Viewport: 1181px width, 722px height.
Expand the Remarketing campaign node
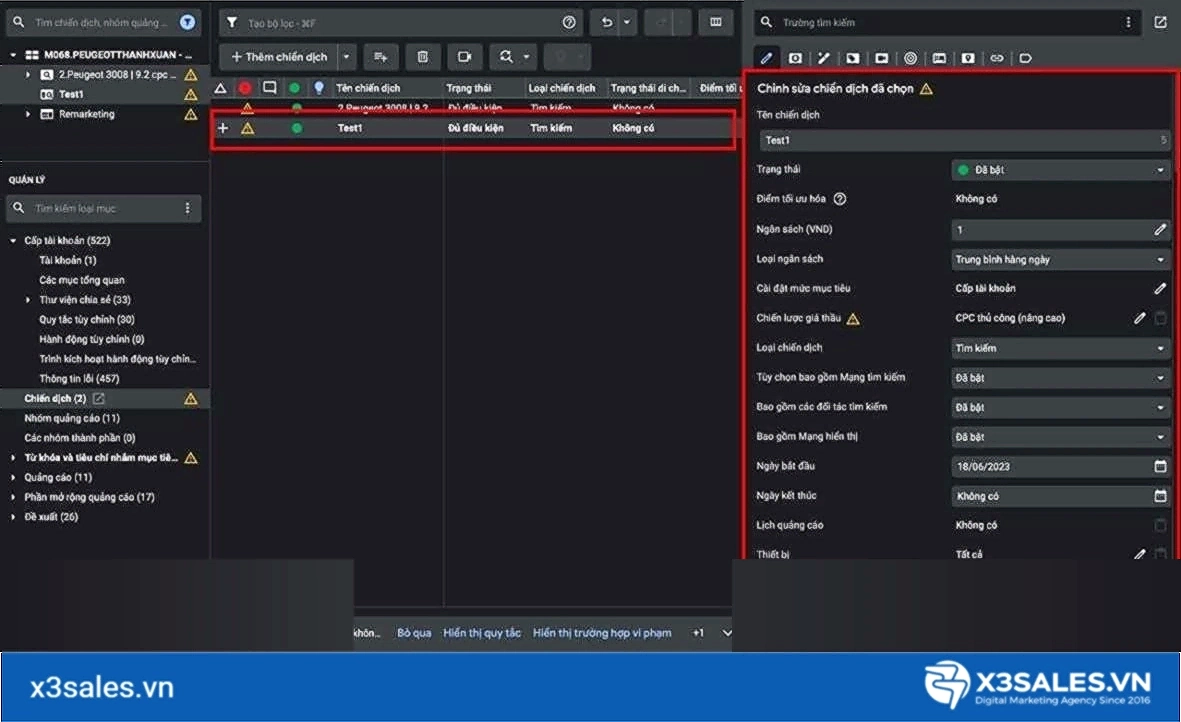(28, 114)
